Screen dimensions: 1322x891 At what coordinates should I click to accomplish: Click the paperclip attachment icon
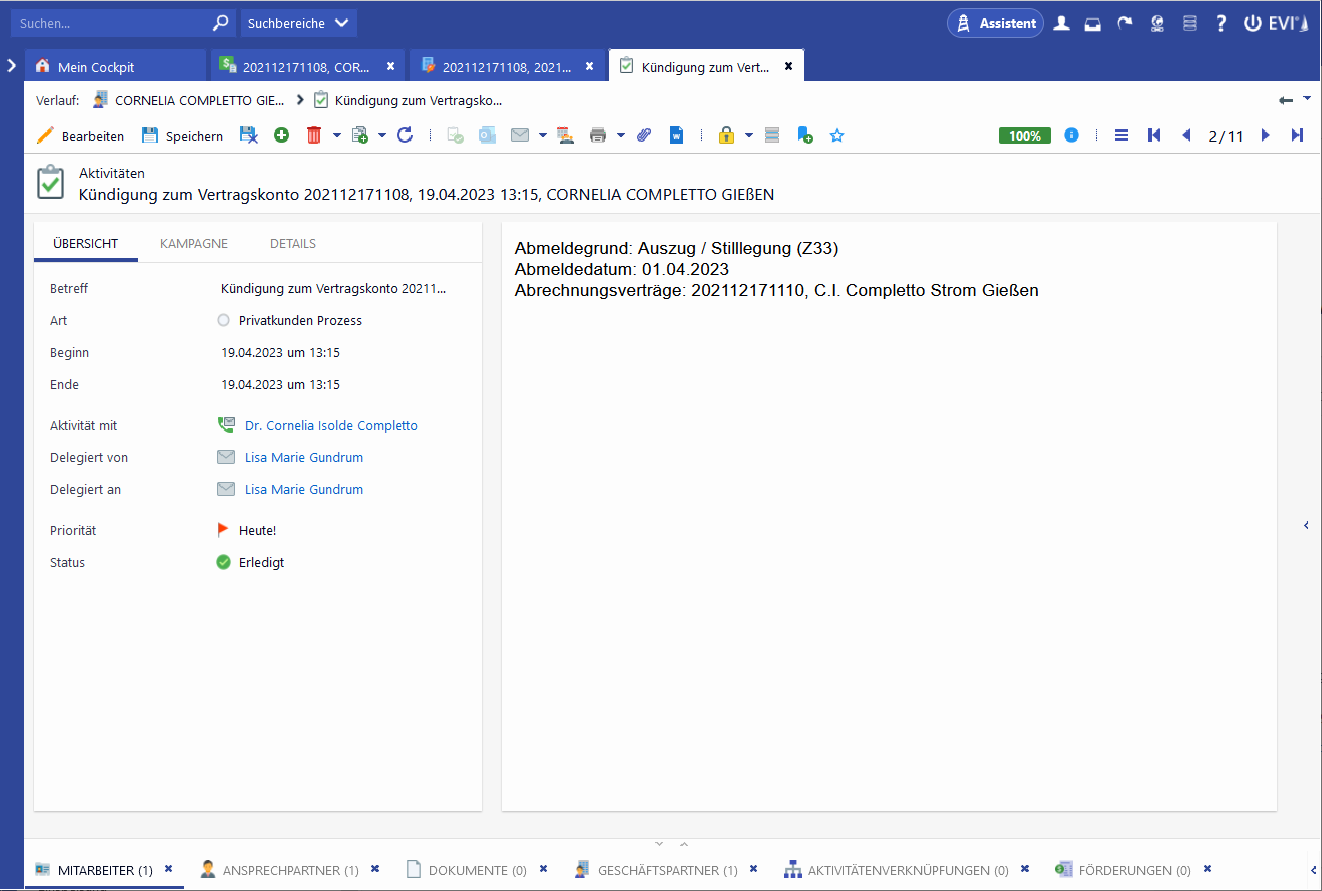(644, 135)
